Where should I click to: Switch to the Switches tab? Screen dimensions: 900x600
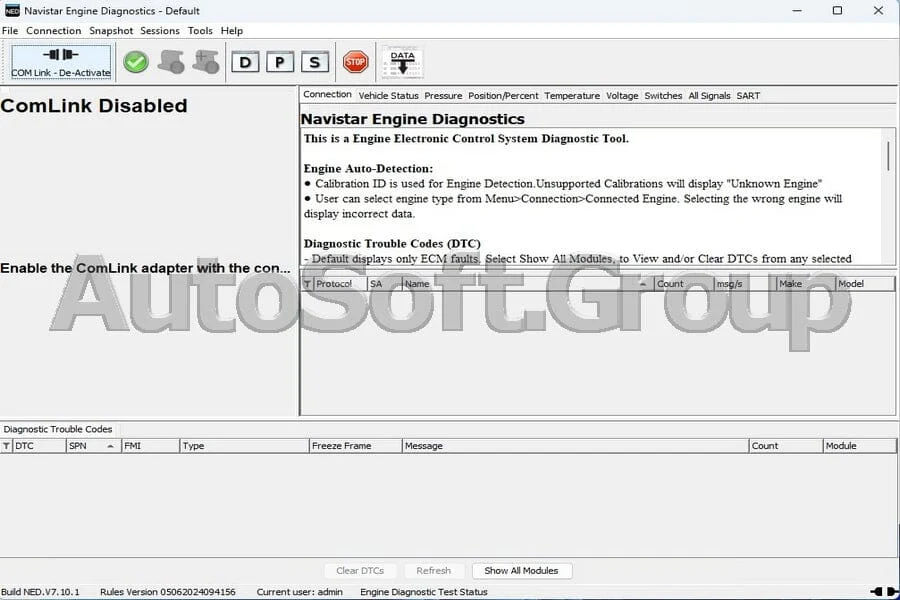coord(663,96)
